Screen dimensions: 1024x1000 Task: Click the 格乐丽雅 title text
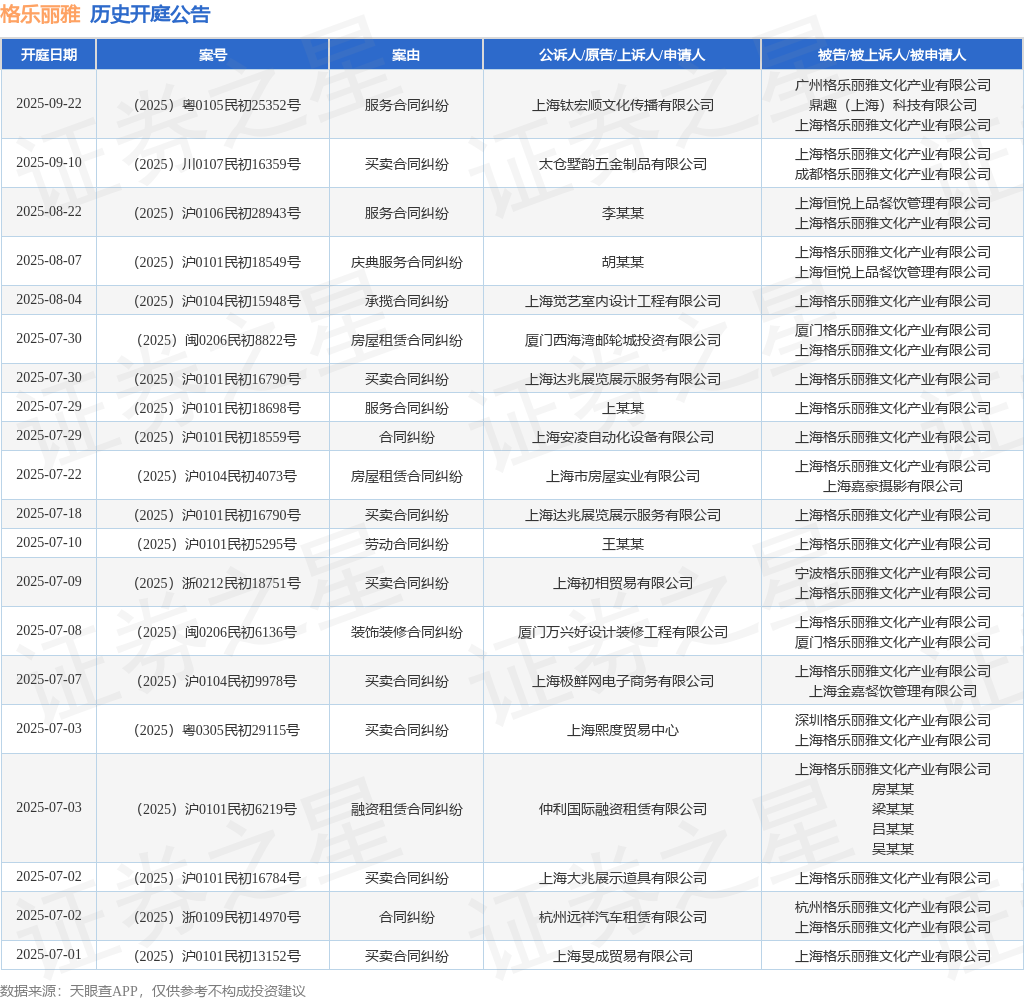(x=40, y=14)
